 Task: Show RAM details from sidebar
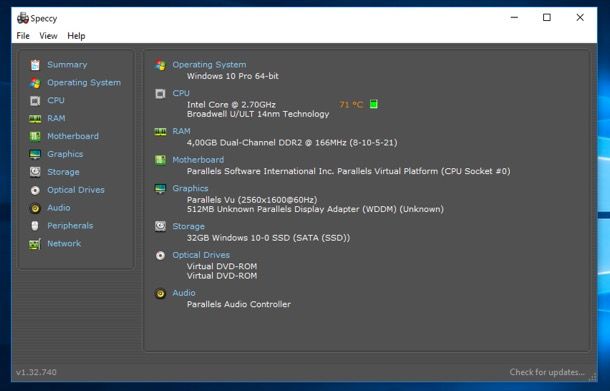pyautogui.click(x=56, y=118)
